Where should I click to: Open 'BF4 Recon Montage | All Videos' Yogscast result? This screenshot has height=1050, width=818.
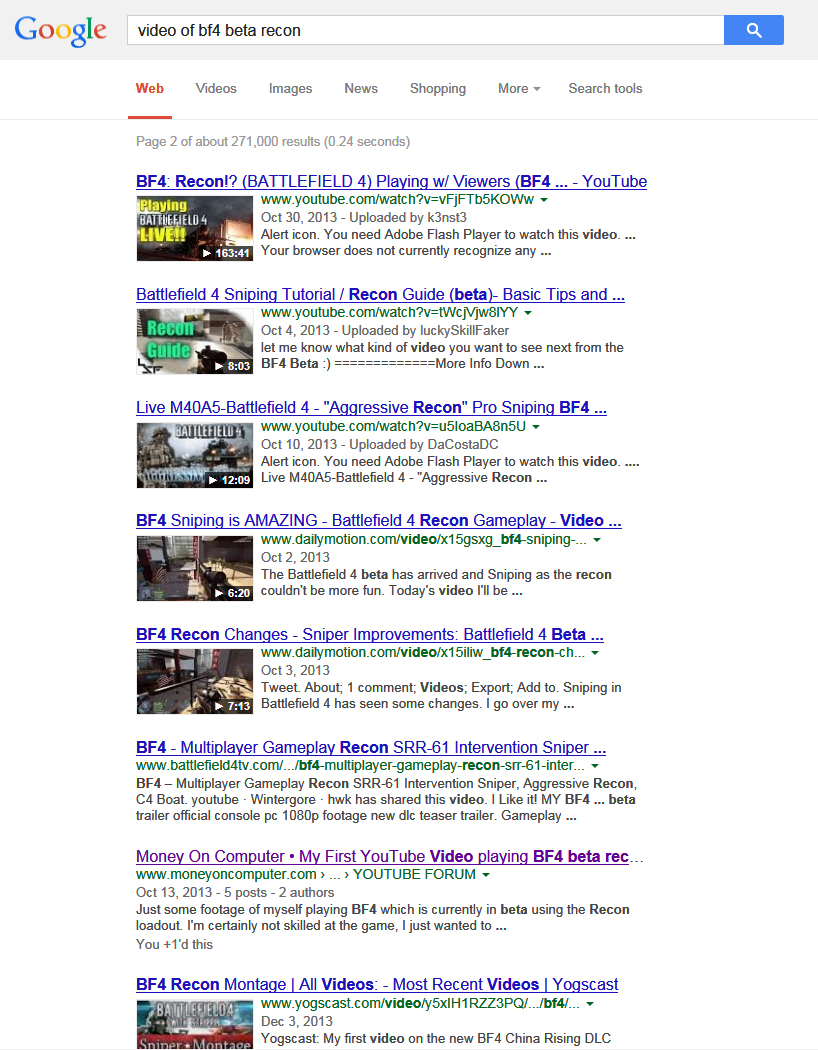tap(377, 984)
